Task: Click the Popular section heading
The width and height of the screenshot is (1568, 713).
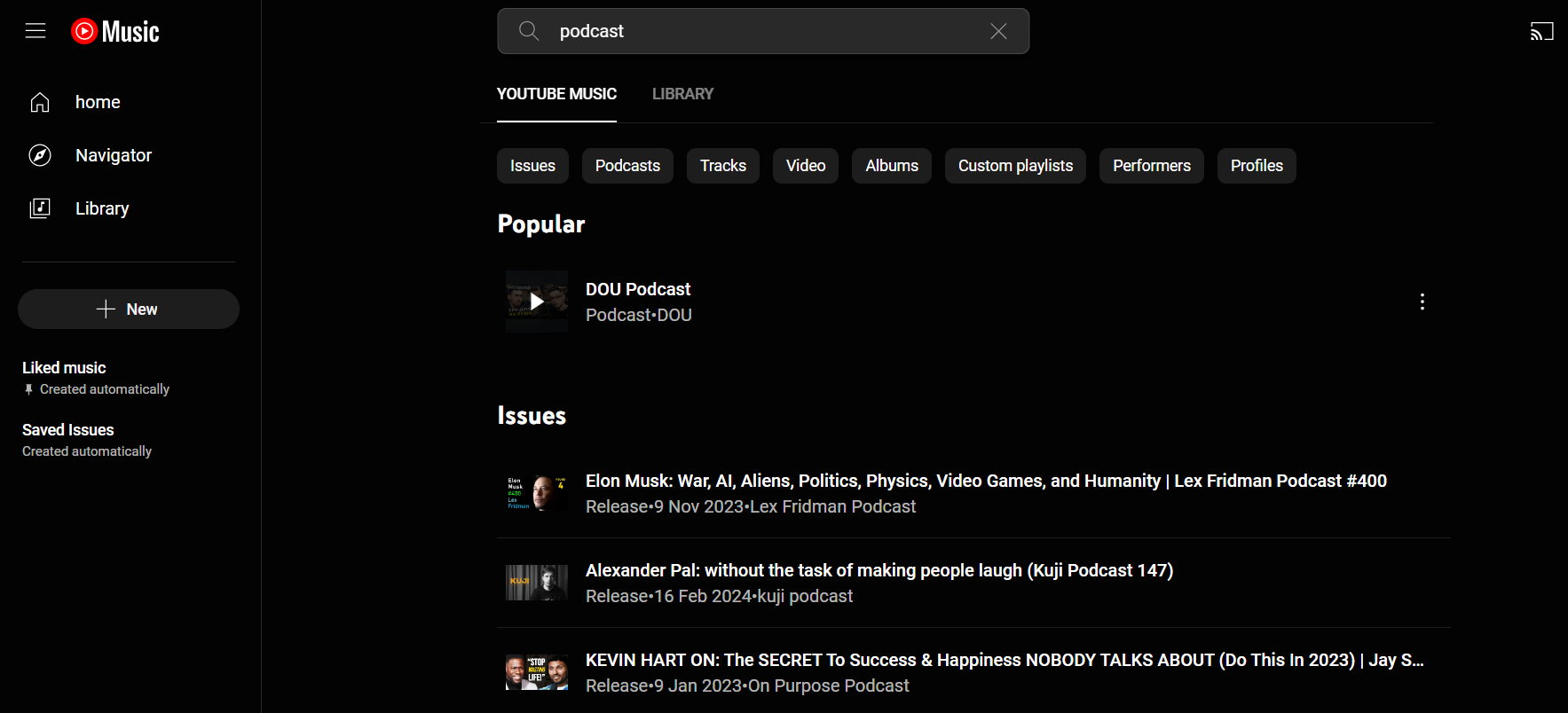Action: click(x=541, y=224)
